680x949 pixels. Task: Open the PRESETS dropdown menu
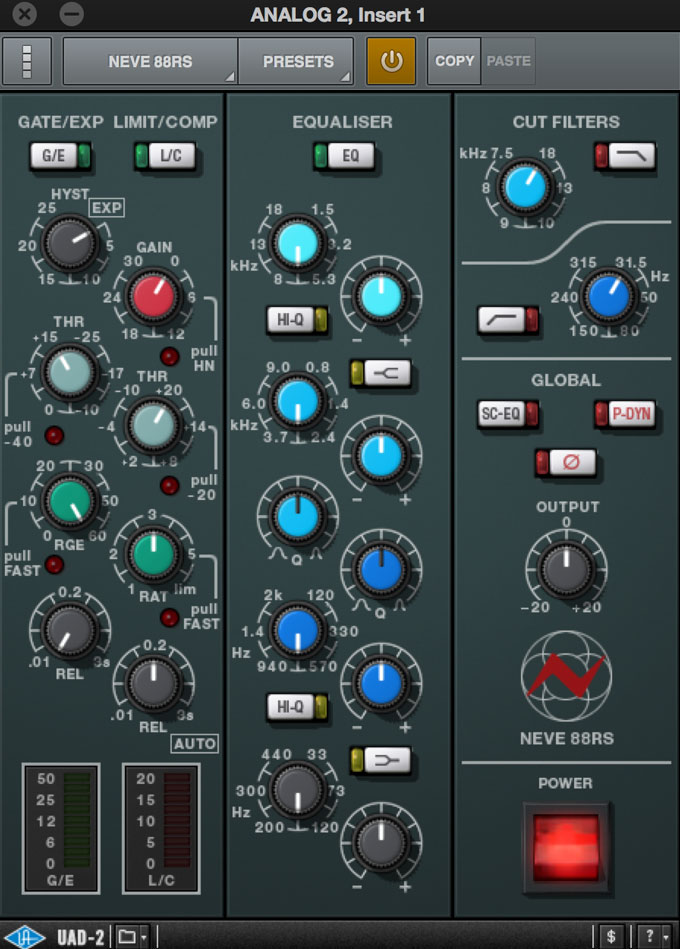pyautogui.click(x=296, y=61)
